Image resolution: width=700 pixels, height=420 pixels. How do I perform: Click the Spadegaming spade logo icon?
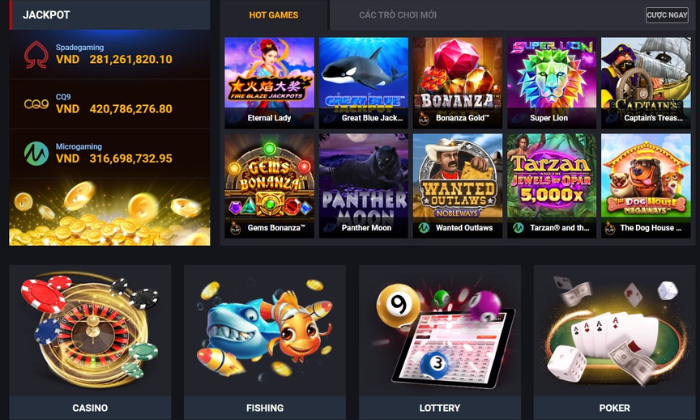coord(36,54)
